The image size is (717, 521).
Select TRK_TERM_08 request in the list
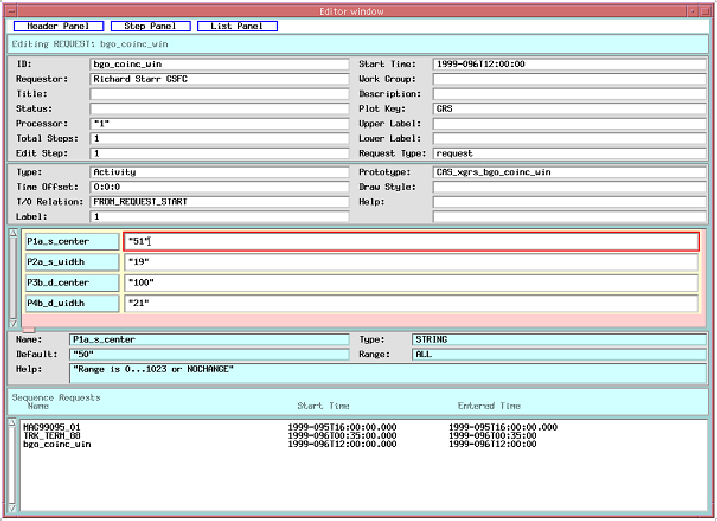coord(51,435)
